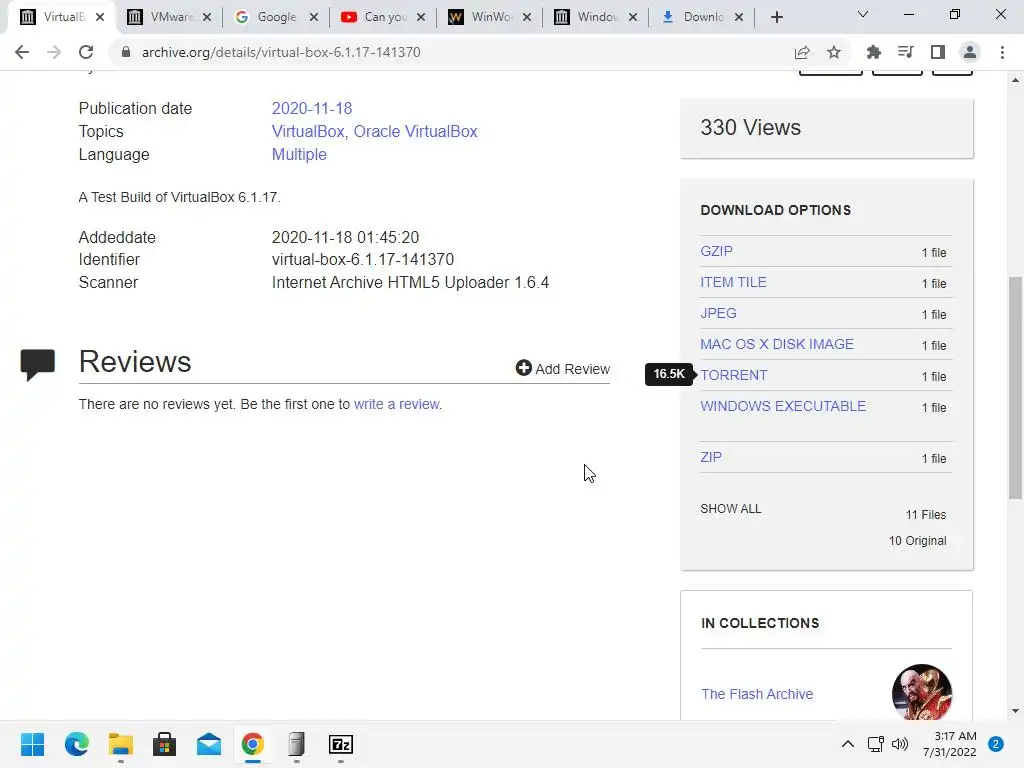Click Add Review button

[562, 368]
